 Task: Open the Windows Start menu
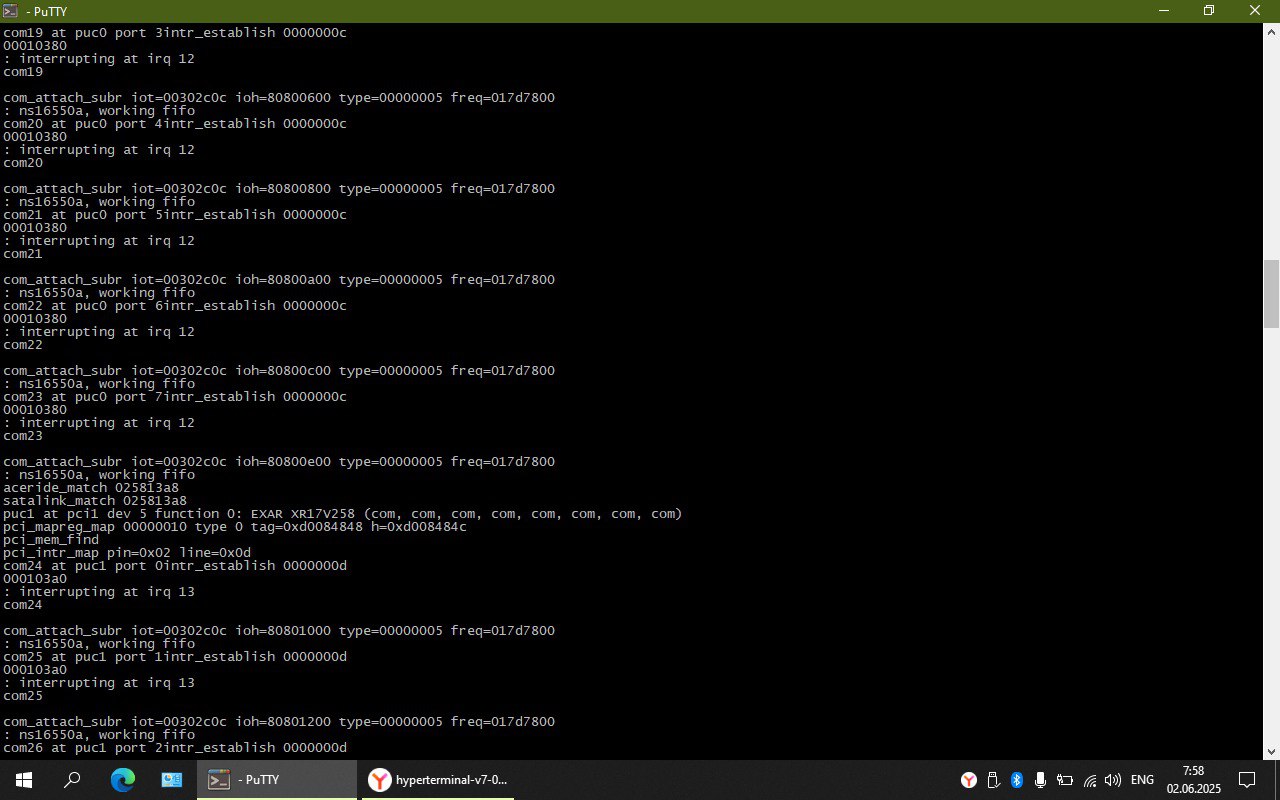click(x=23, y=780)
